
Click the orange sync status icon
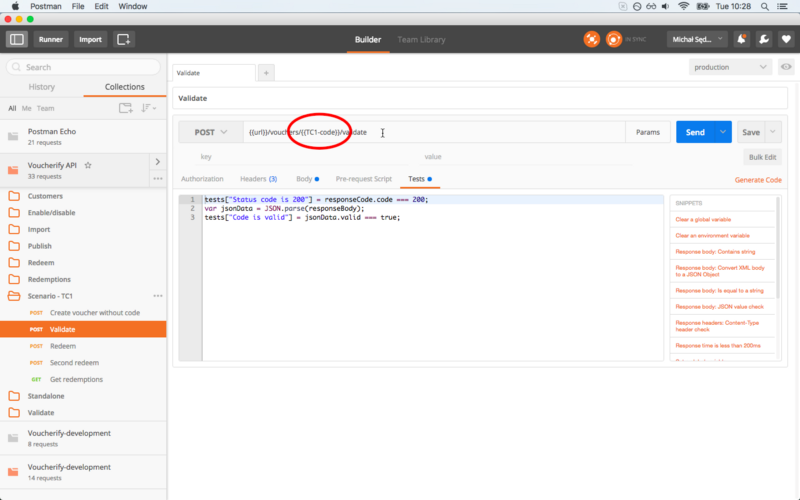(614, 39)
